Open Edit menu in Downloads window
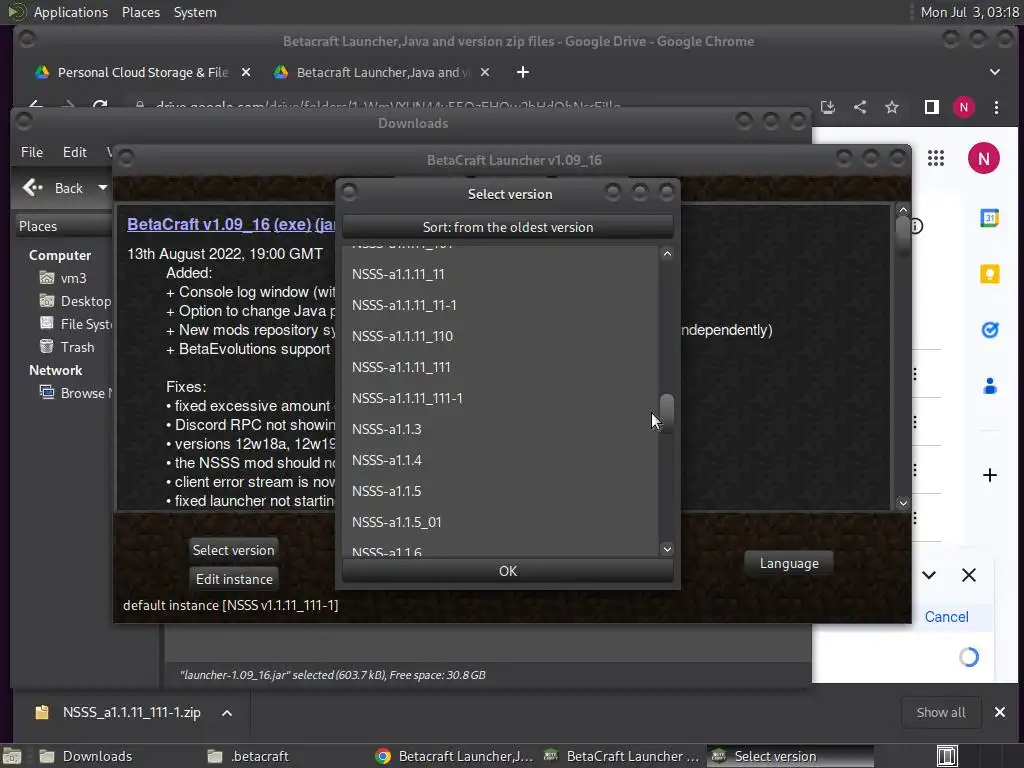Image resolution: width=1024 pixels, height=768 pixels. [x=74, y=152]
